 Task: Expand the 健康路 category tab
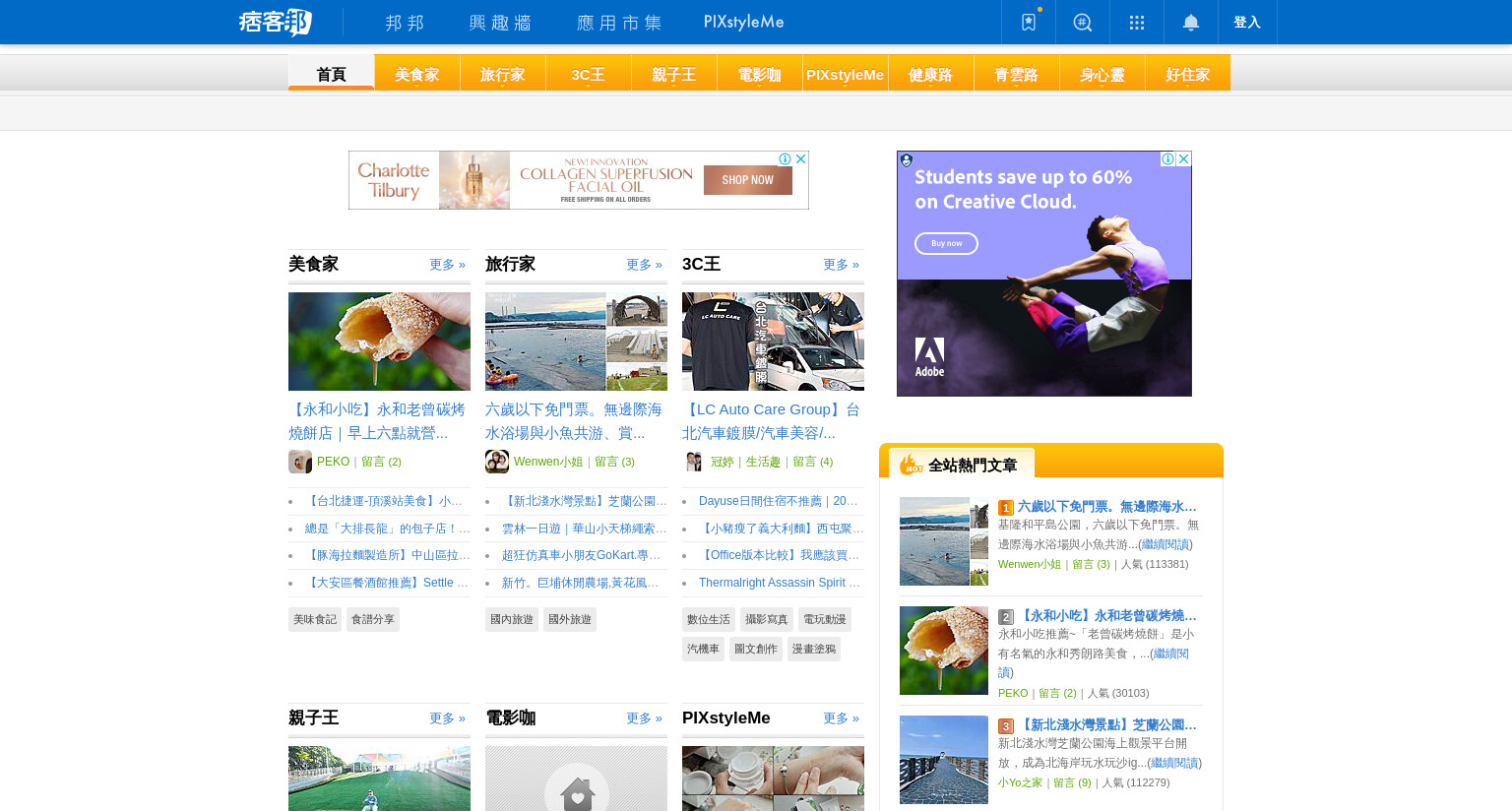[931, 74]
